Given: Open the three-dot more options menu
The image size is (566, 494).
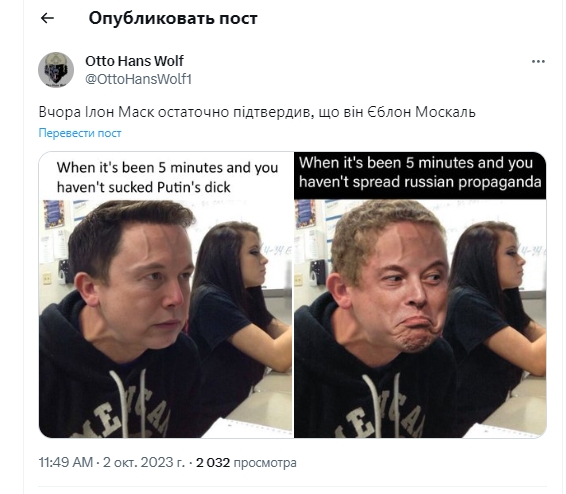Looking at the screenshot, I should [538, 62].
